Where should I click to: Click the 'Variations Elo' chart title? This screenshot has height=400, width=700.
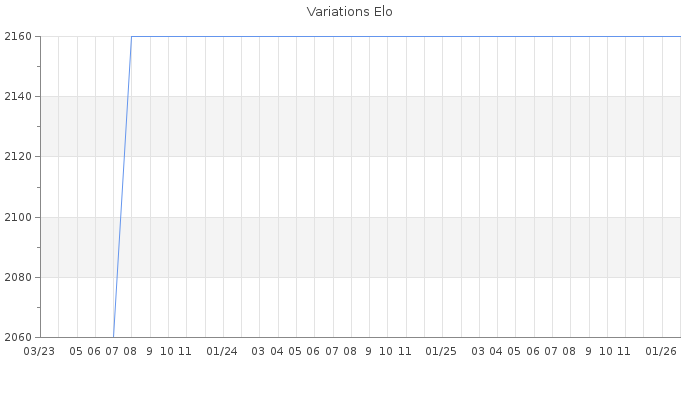point(349,12)
